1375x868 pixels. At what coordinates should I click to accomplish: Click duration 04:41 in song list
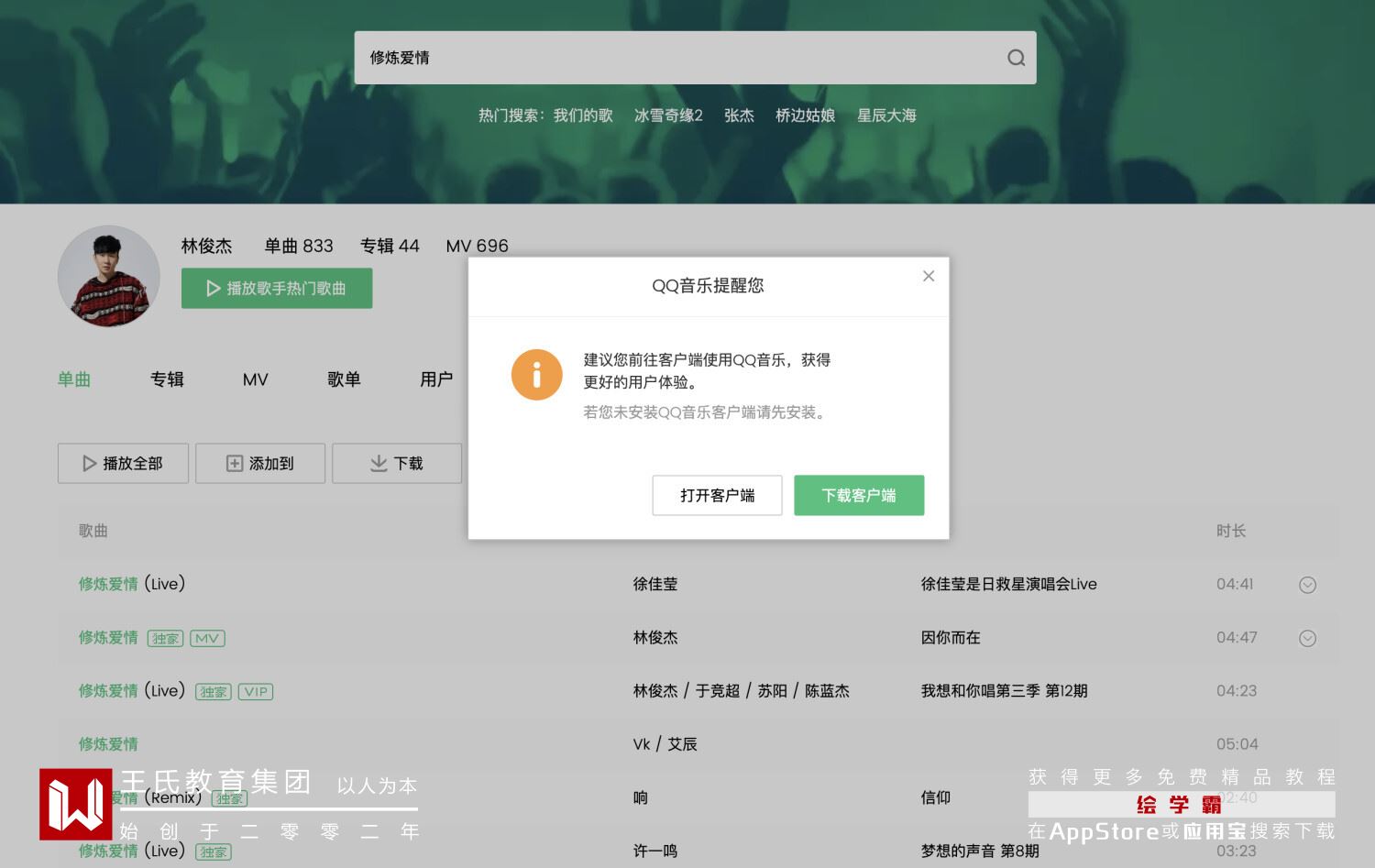tap(1235, 584)
